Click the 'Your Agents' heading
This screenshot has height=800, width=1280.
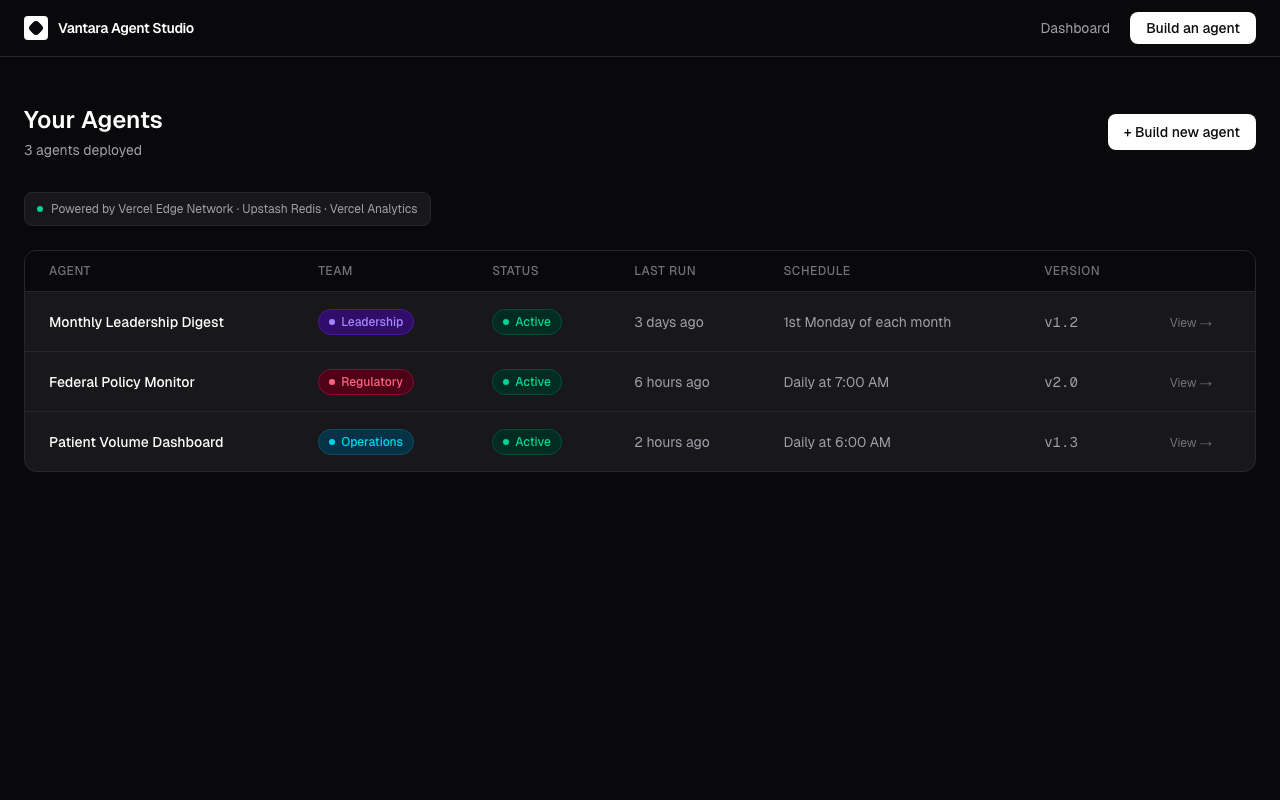click(x=93, y=120)
